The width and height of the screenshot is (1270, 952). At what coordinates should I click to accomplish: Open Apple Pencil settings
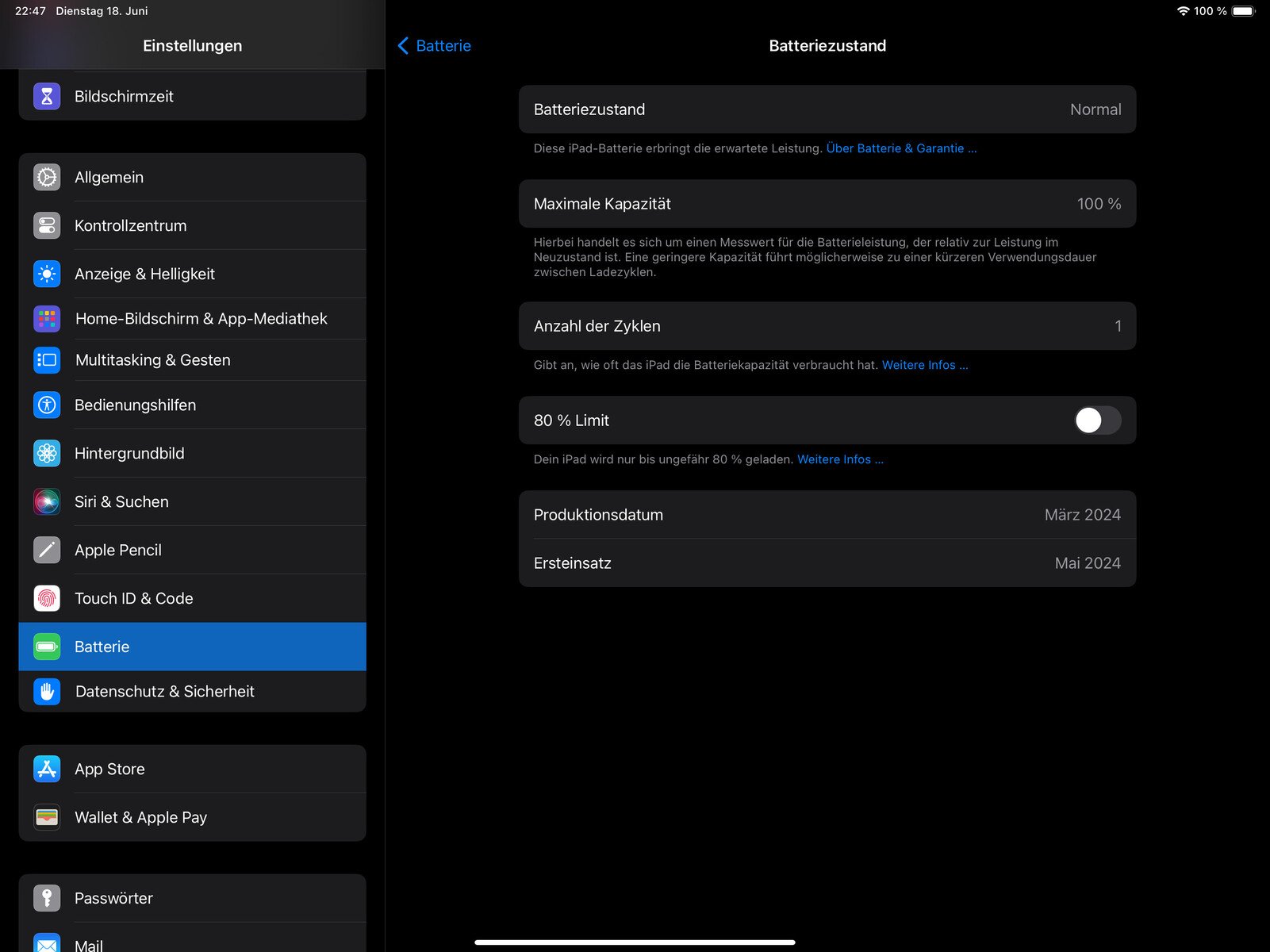coord(192,550)
